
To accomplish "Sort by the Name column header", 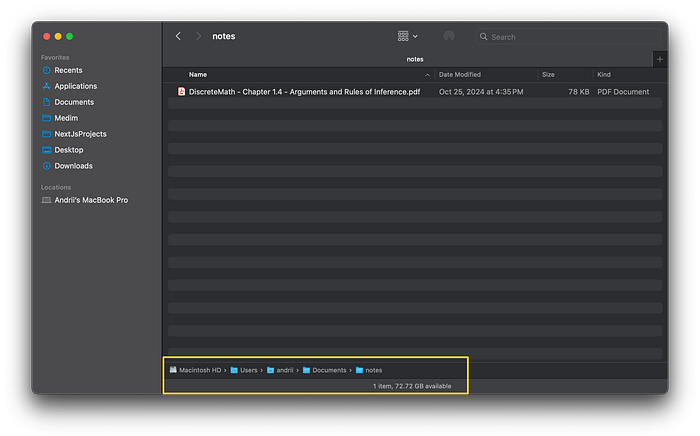I will 198,75.
